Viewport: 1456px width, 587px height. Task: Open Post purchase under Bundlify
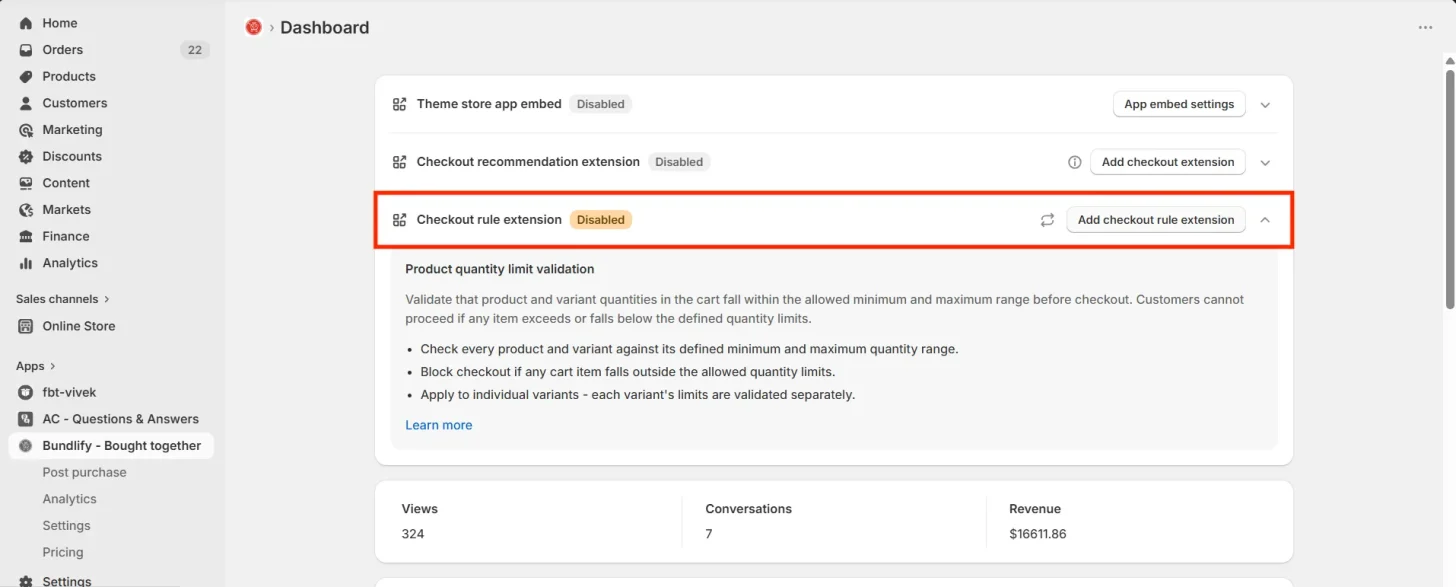coord(84,472)
